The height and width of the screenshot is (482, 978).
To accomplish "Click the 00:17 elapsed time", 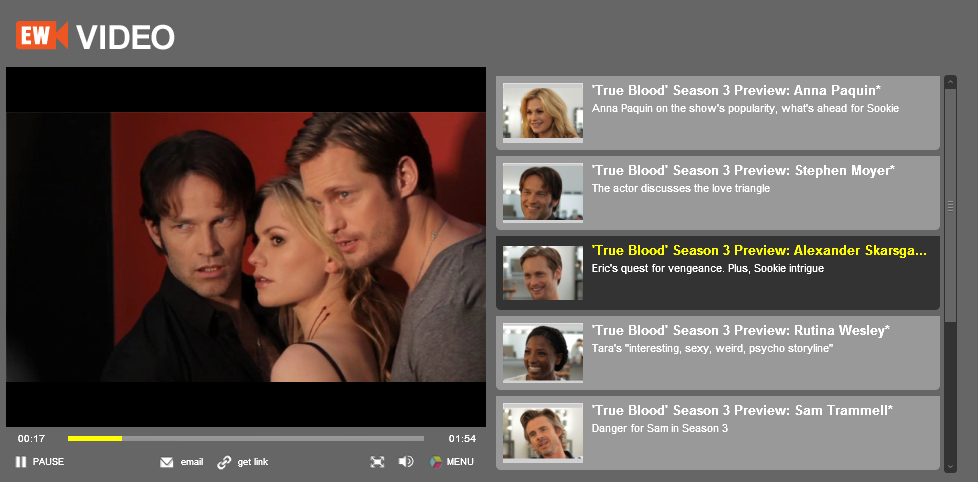I will tap(31, 439).
